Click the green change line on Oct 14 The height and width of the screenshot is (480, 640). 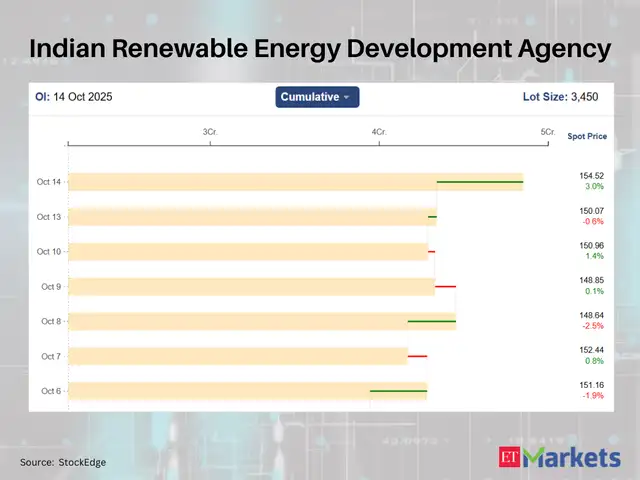pyautogui.click(x=479, y=182)
